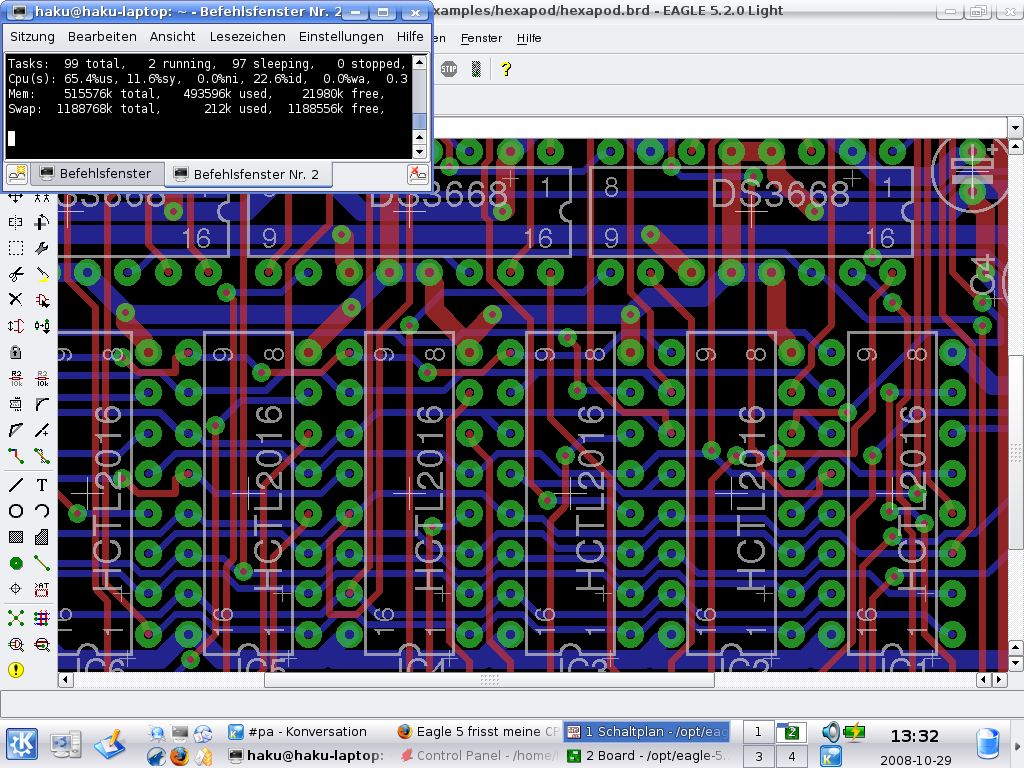Select the Lock tool
This screenshot has width=1024, height=768.
coord(16,353)
